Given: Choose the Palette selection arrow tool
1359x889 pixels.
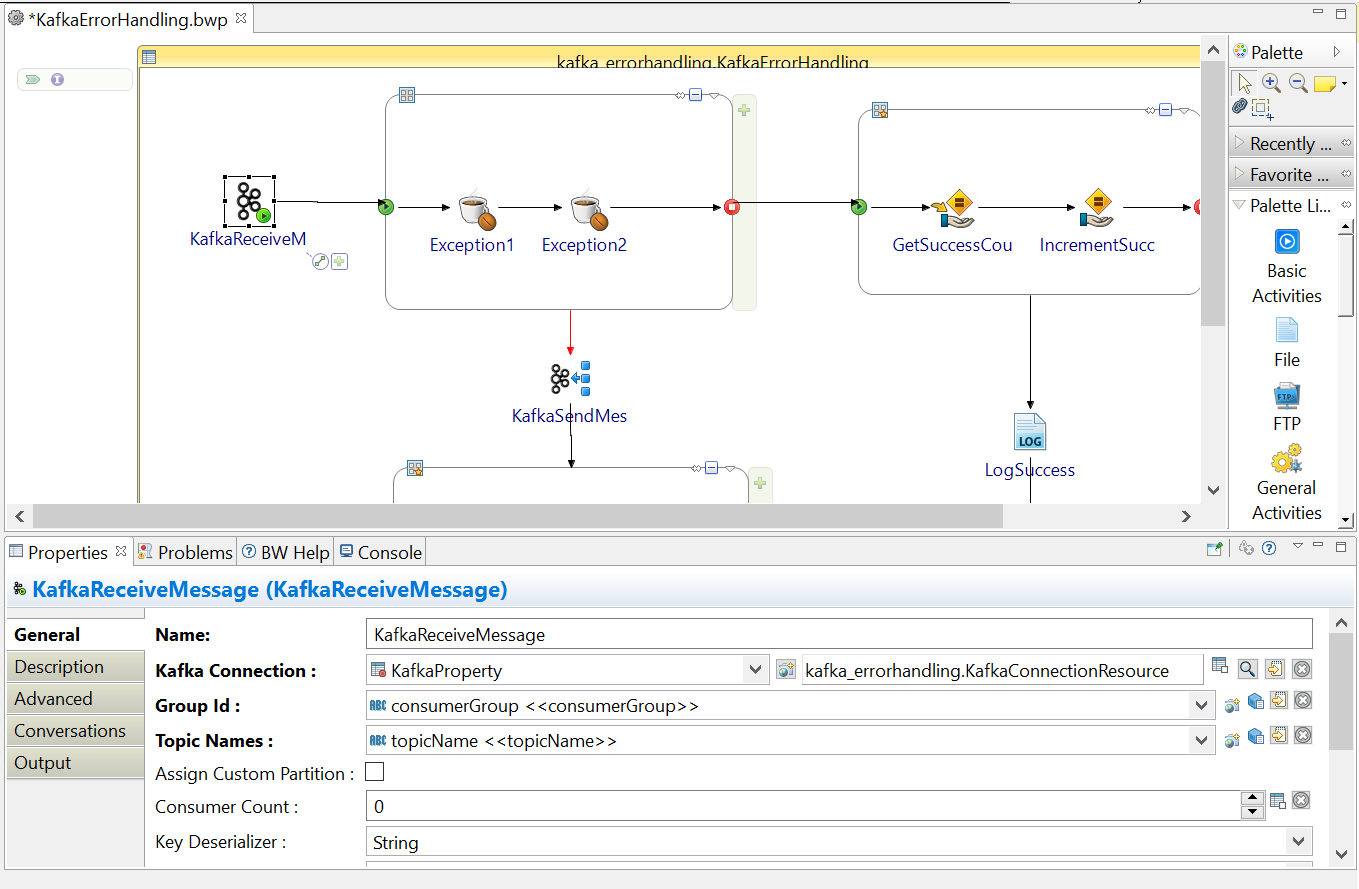Looking at the screenshot, I should (1244, 83).
